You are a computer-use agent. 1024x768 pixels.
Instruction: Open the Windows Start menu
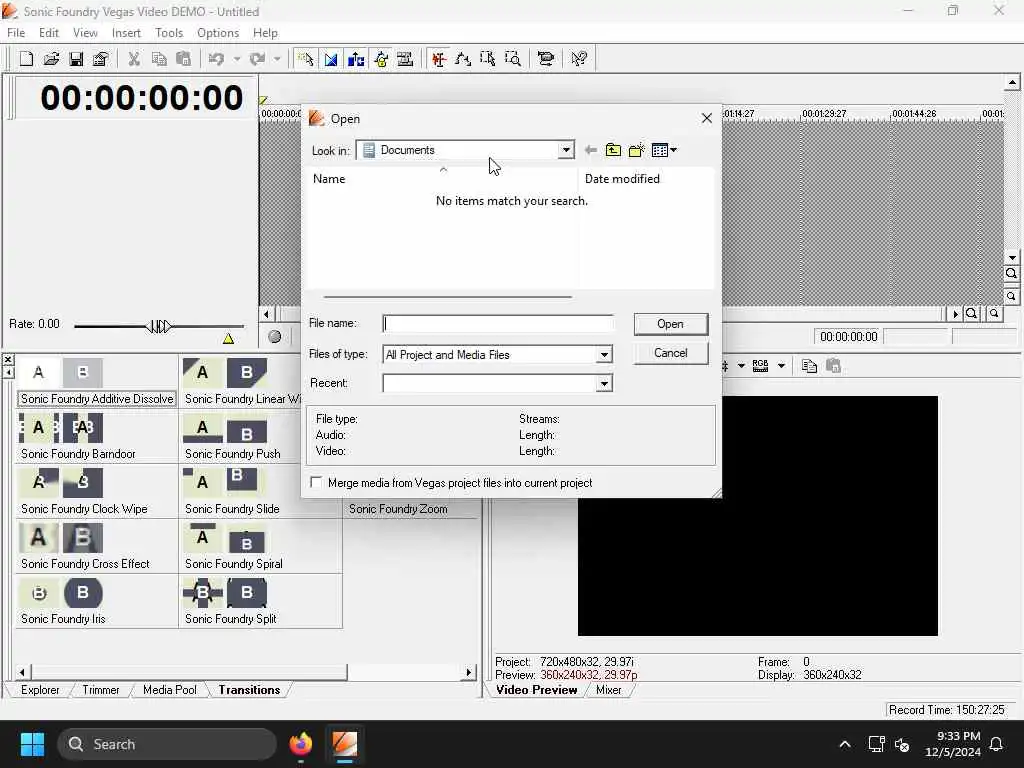32,744
